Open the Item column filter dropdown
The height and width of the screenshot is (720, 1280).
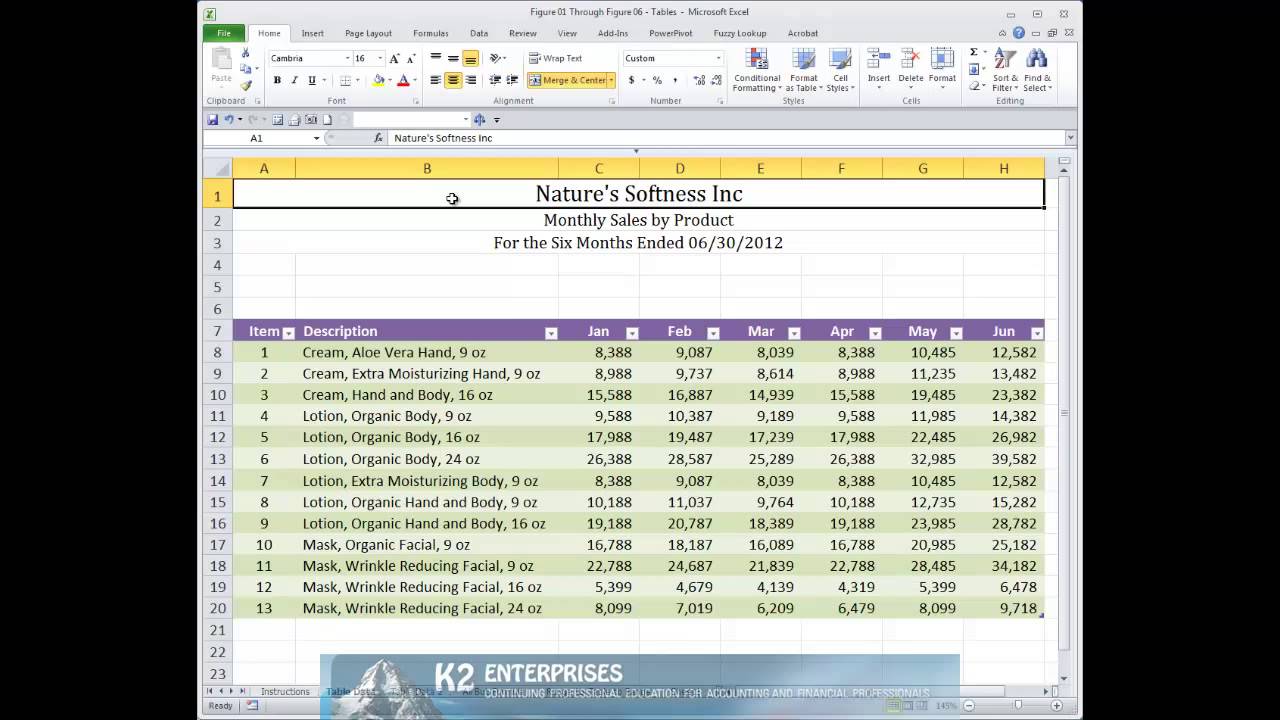coord(289,333)
